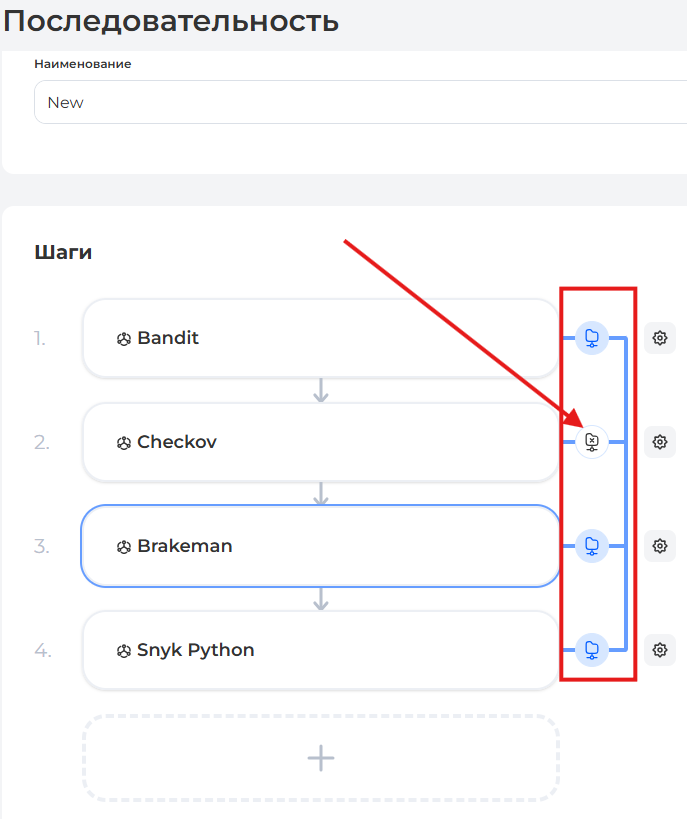Viewport: 687px width, 819px height.
Task: Select the Brakeman step name
Action: click(x=184, y=546)
